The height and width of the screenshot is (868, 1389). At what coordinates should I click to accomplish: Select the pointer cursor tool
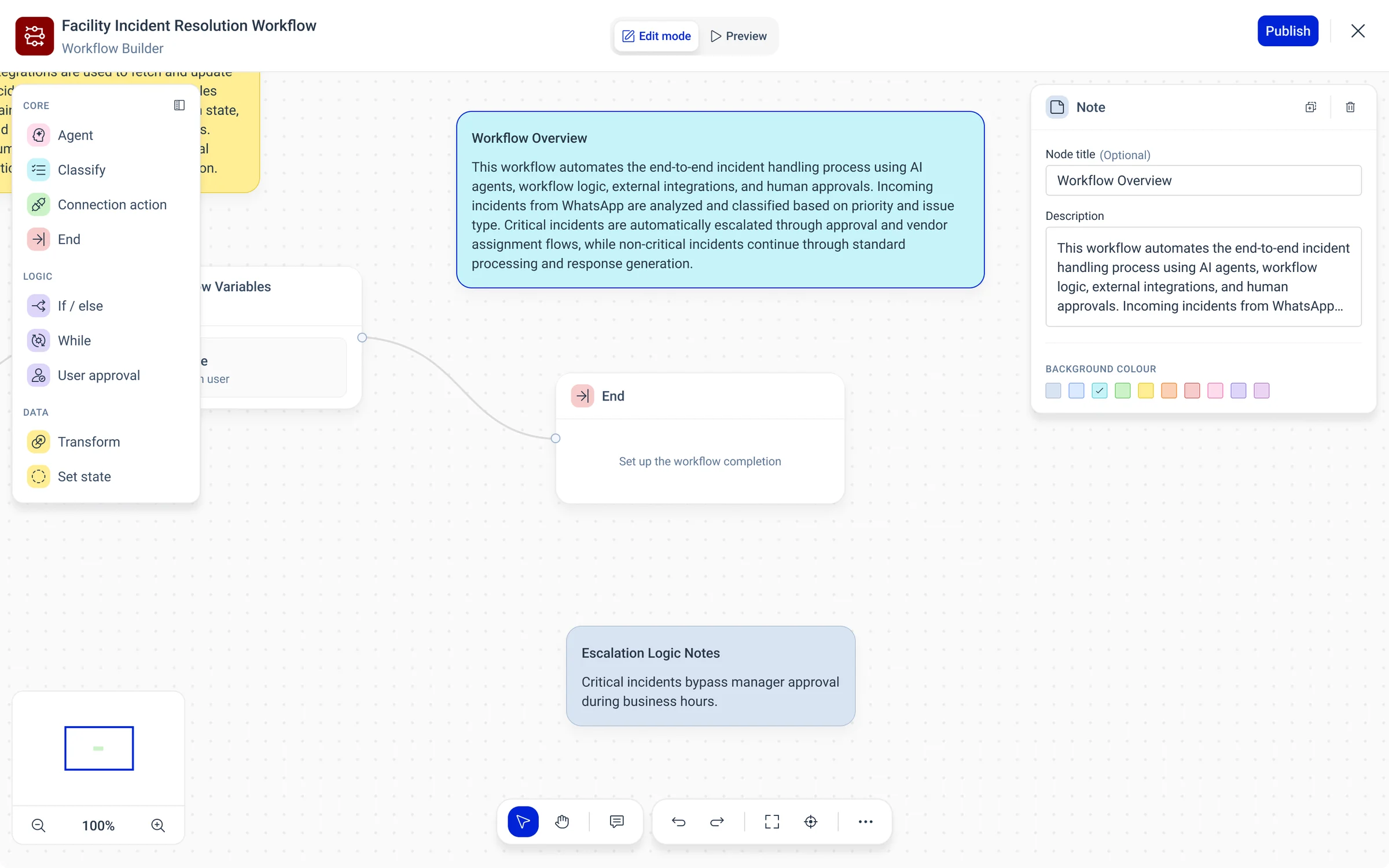click(523, 822)
